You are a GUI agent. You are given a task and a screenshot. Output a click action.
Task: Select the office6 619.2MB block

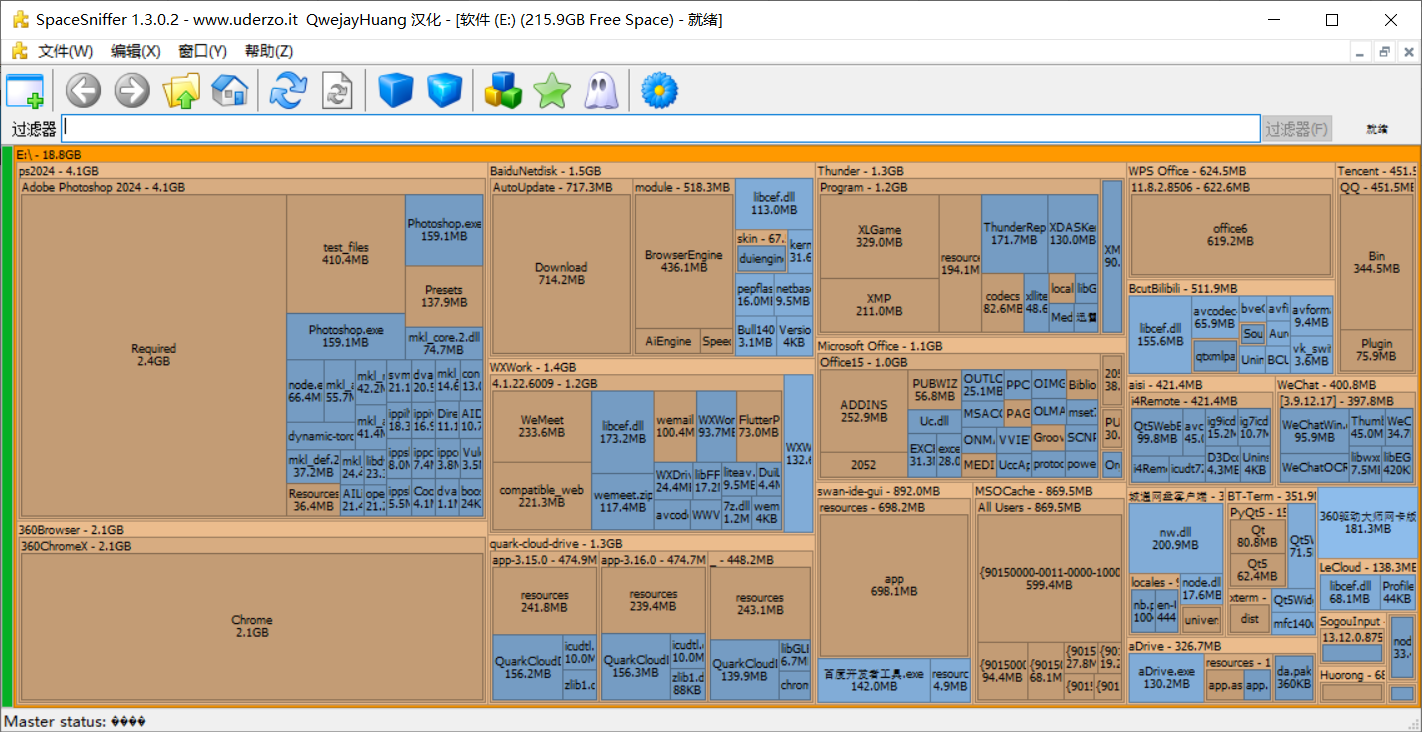(1230, 234)
